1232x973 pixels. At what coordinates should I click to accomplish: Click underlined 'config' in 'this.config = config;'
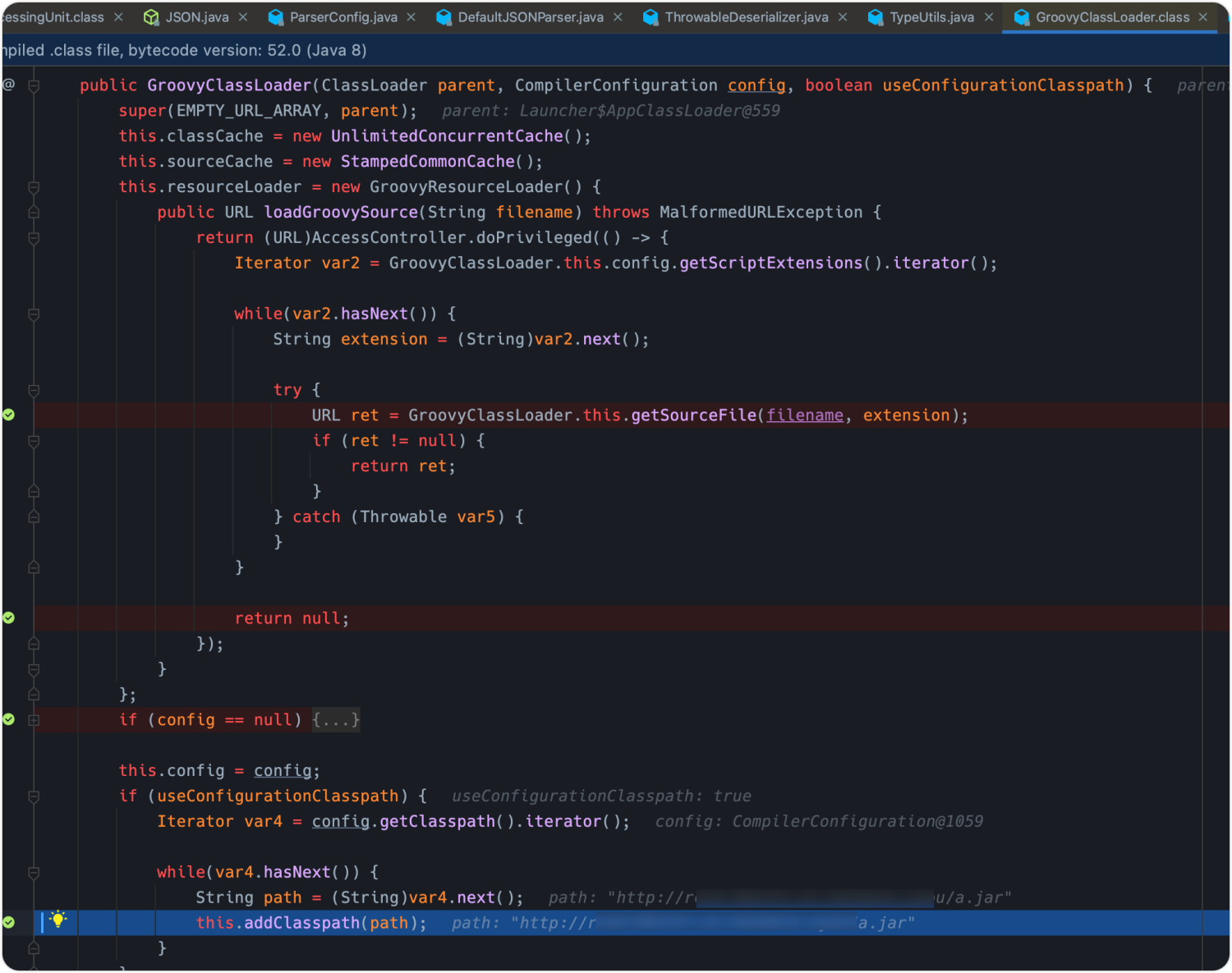coord(283,771)
